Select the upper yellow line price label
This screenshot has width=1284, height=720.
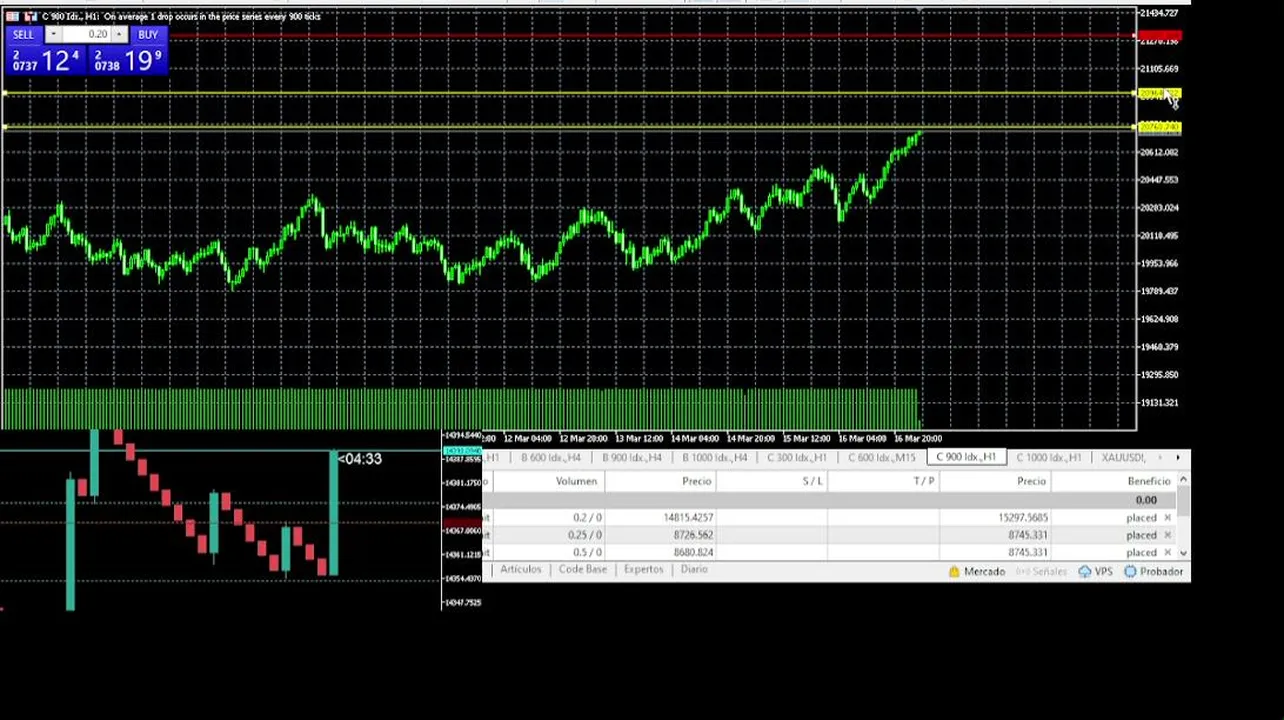point(1160,95)
